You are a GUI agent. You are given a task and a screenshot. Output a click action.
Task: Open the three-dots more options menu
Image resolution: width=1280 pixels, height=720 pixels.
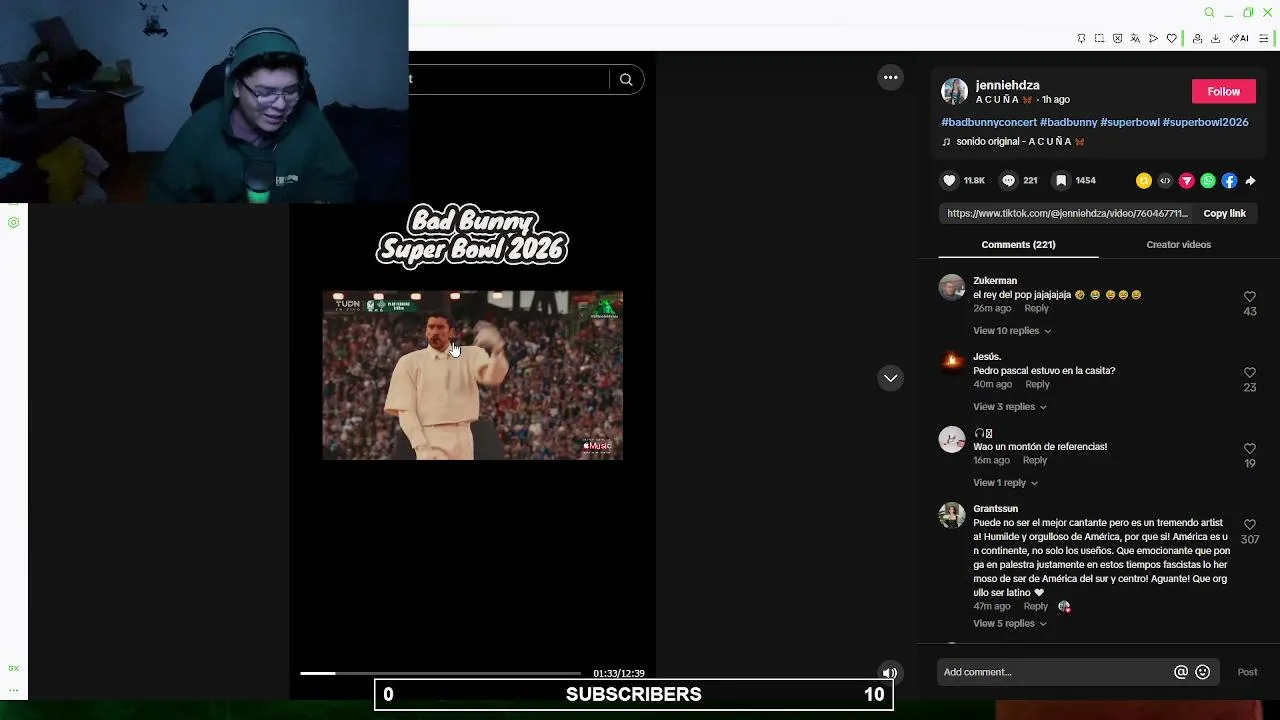click(x=890, y=78)
